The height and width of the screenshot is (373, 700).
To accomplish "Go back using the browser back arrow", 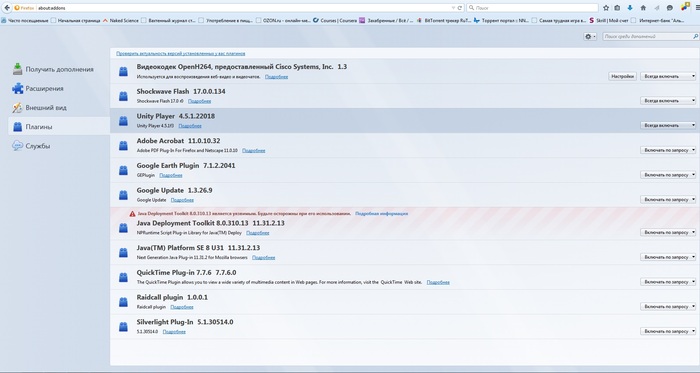I will (7, 8).
